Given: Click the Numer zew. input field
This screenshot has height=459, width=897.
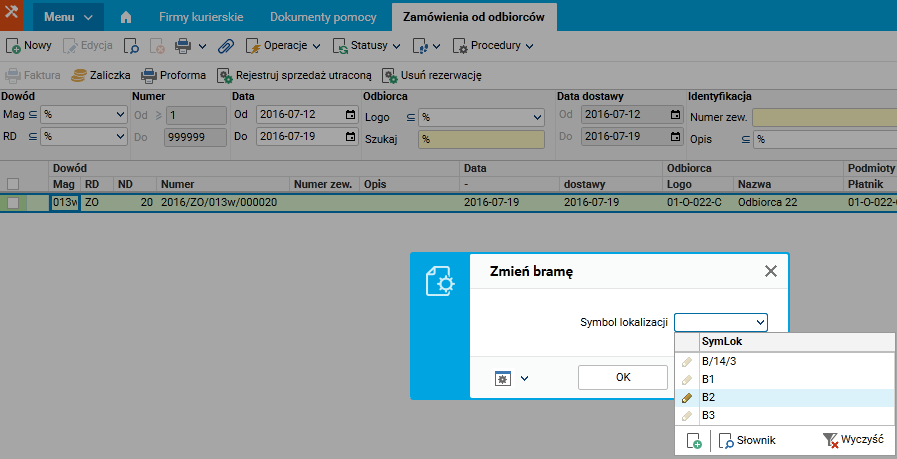Looking at the screenshot, I should 824,117.
